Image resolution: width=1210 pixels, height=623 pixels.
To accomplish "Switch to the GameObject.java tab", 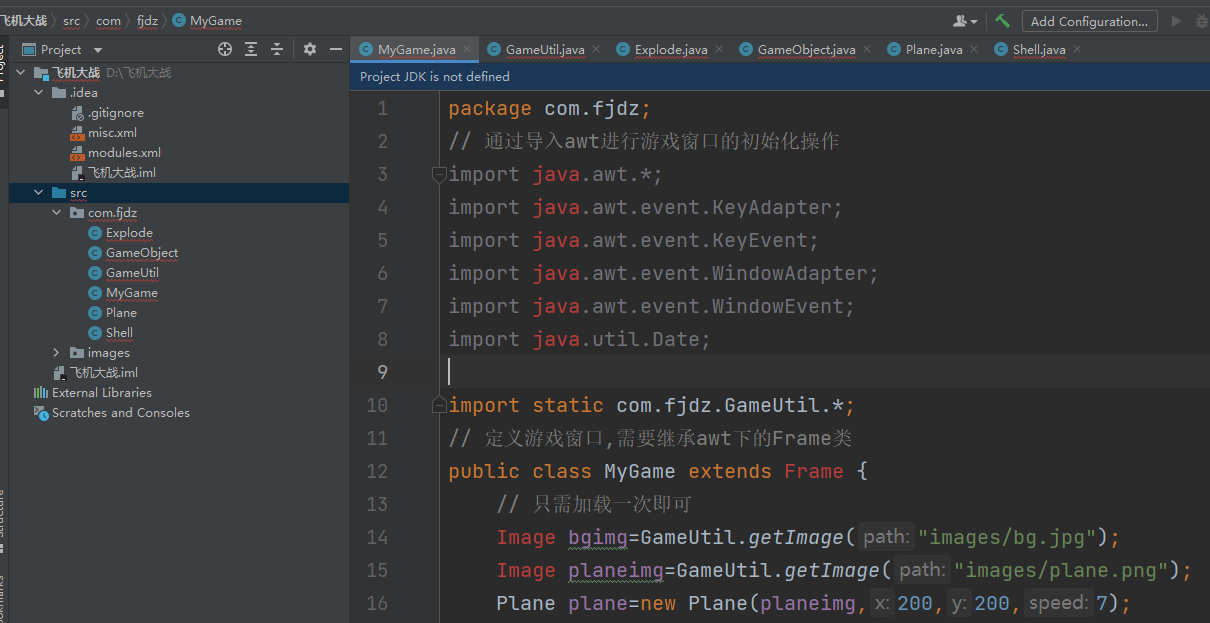I will click(806, 49).
